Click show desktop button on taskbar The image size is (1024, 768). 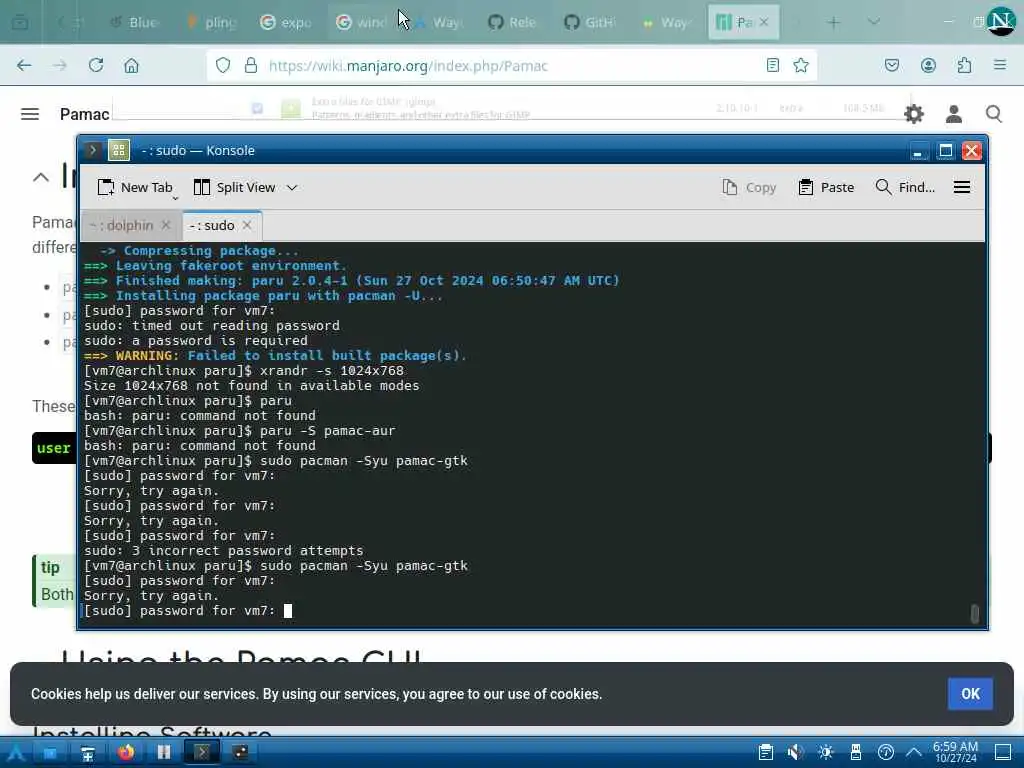(1002, 752)
